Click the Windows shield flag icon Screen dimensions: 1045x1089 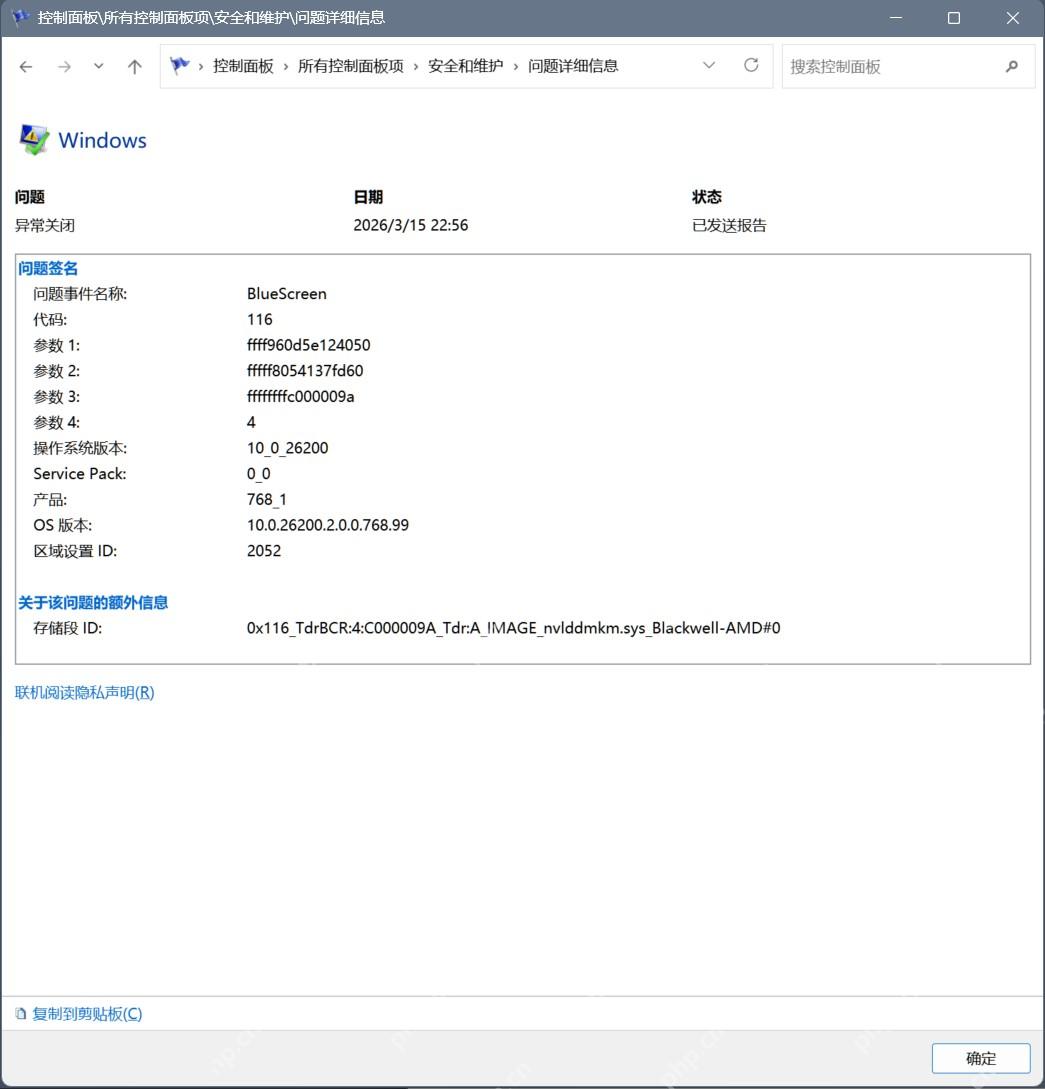coord(33,140)
